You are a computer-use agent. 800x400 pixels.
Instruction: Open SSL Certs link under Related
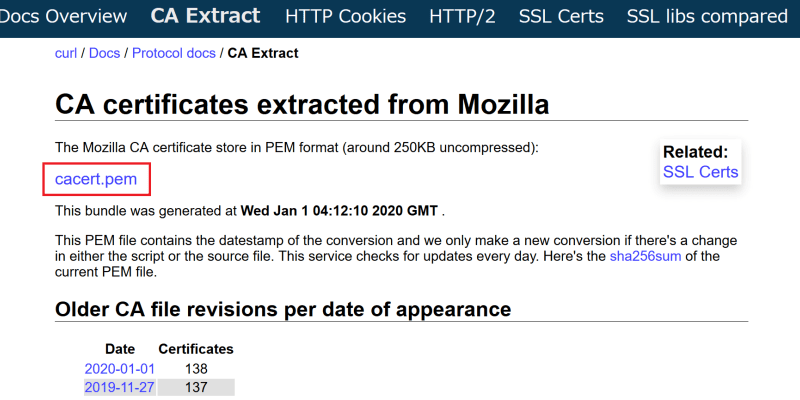pos(700,172)
